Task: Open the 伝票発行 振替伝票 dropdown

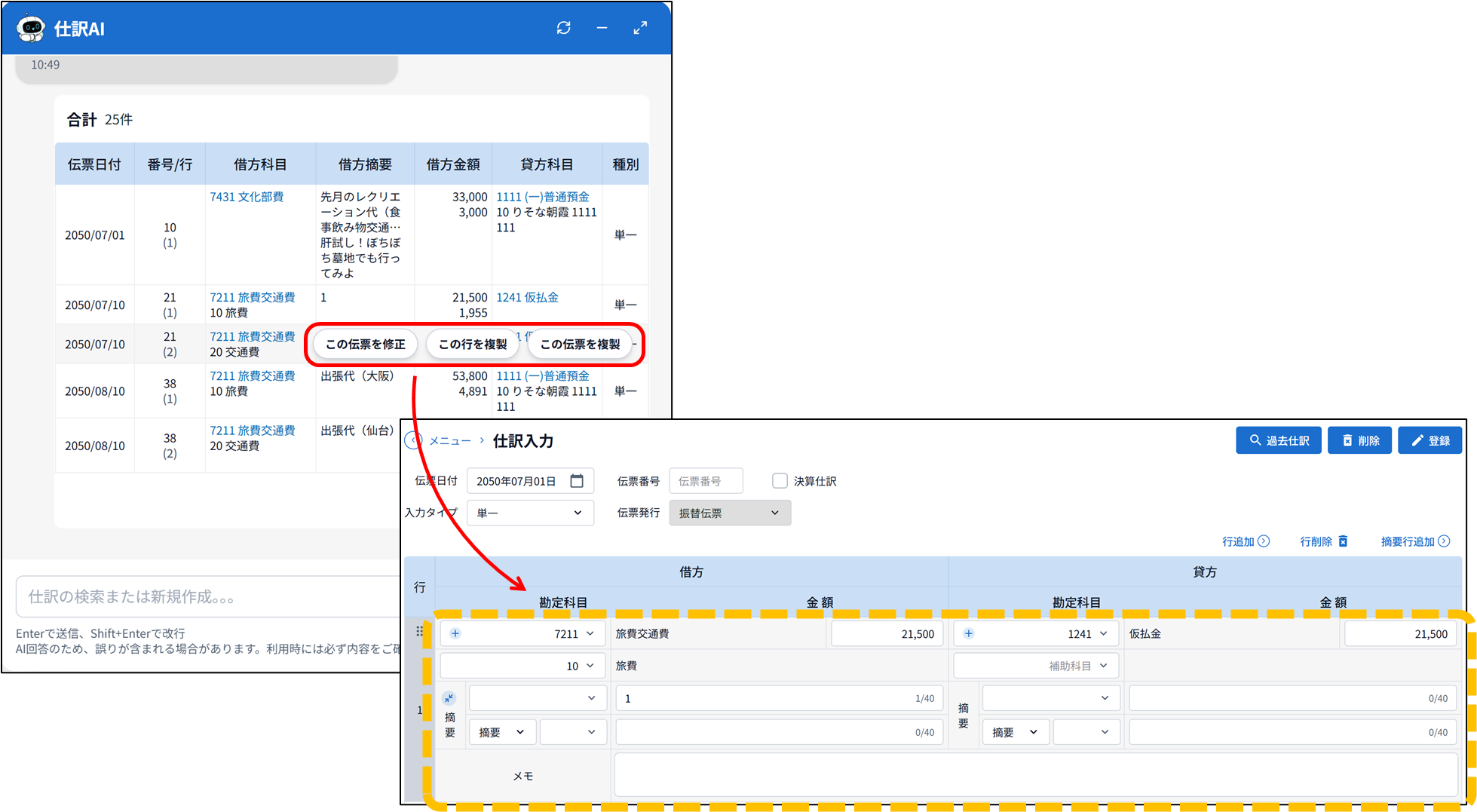Action: pyautogui.click(x=730, y=513)
